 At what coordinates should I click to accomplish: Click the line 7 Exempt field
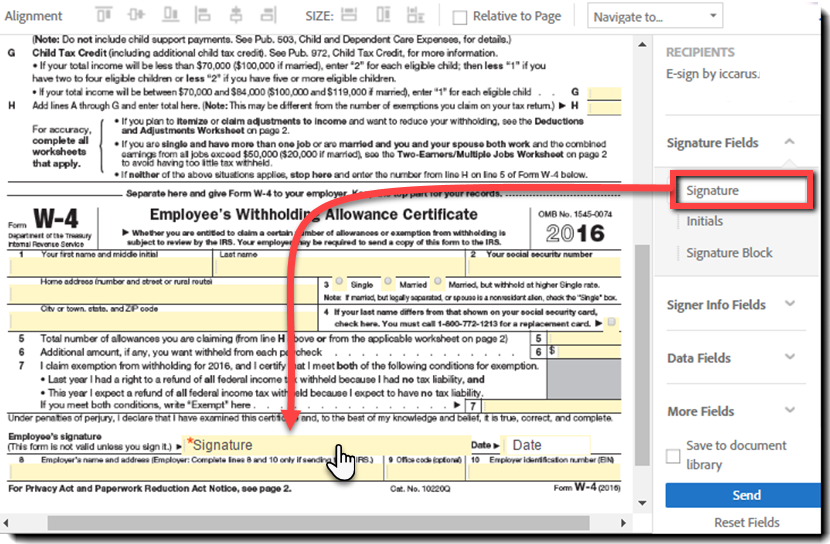click(551, 406)
